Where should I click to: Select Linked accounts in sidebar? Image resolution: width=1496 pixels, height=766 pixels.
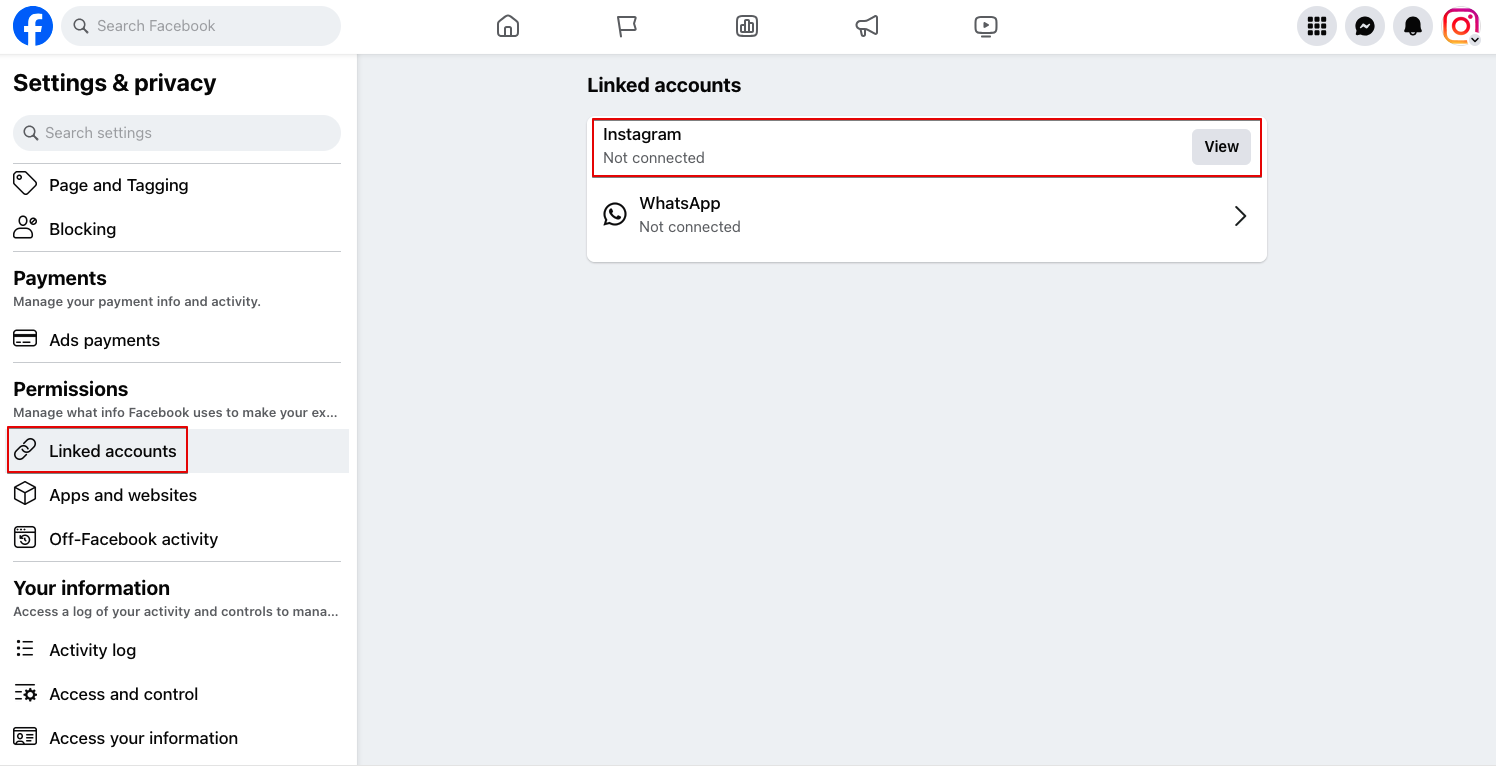coord(112,451)
